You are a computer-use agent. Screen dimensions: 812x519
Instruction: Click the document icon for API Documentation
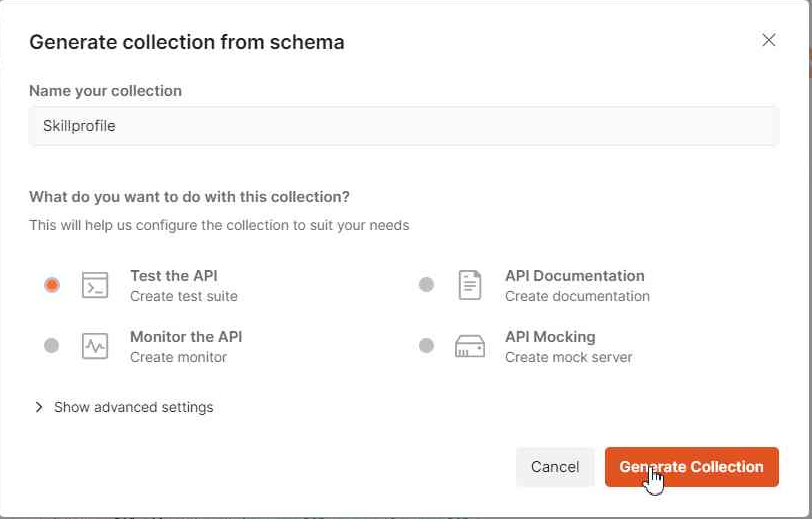pyautogui.click(x=469, y=285)
